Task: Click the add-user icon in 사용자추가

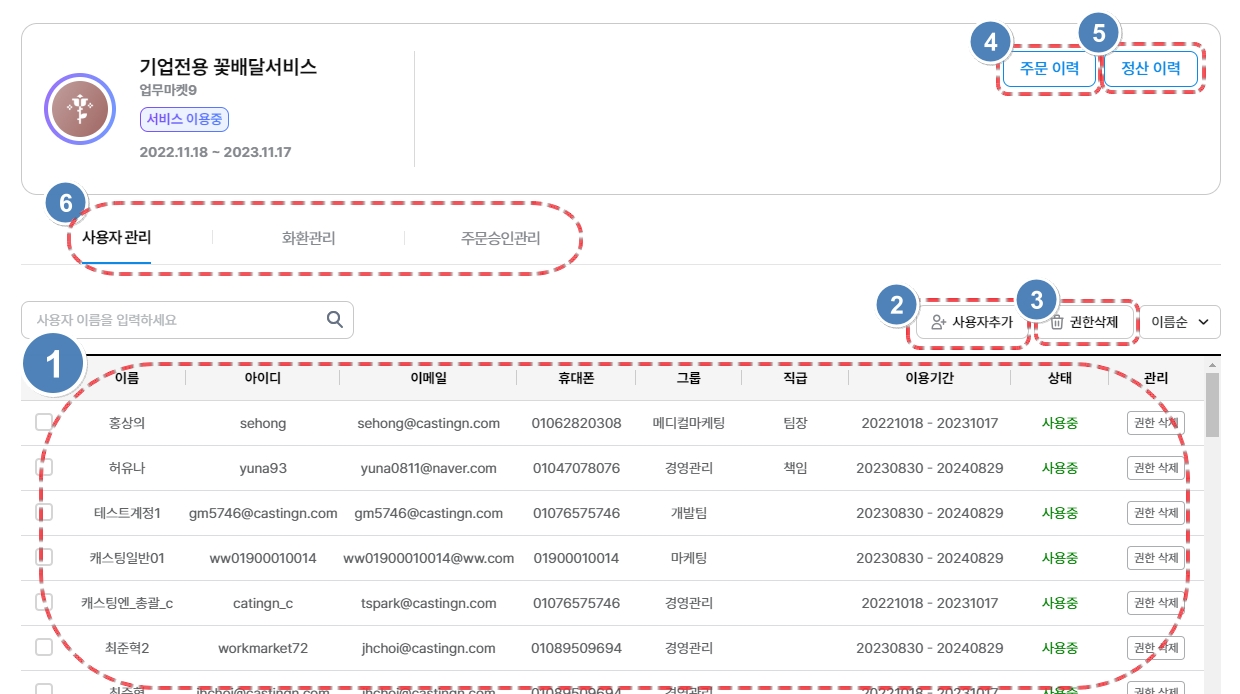Action: click(938, 322)
